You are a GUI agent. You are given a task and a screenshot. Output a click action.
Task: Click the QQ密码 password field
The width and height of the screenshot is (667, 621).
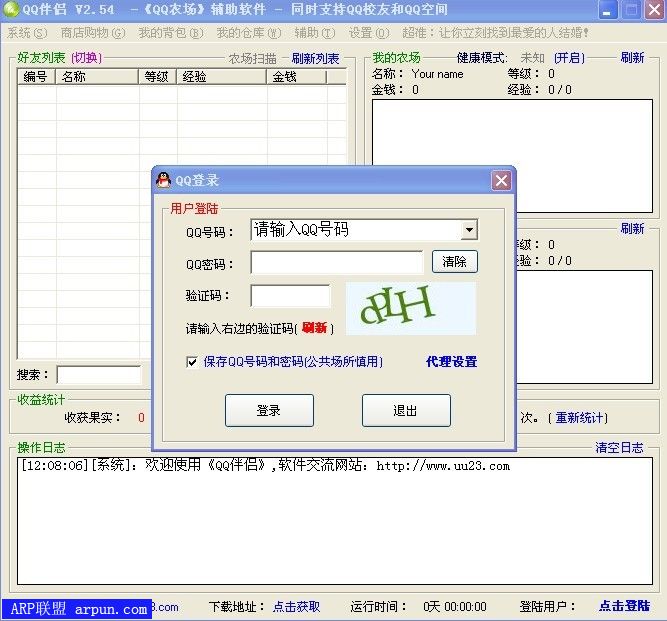[x=337, y=262]
